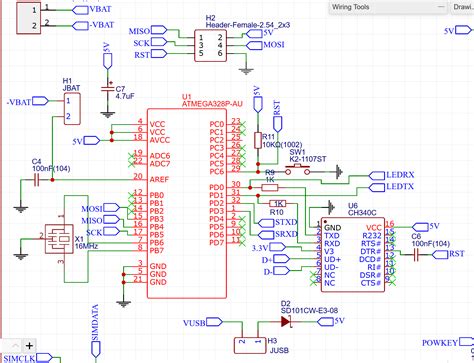Select the SIMDATA vertical net port
The width and height of the screenshot is (474, 363).
96,349
